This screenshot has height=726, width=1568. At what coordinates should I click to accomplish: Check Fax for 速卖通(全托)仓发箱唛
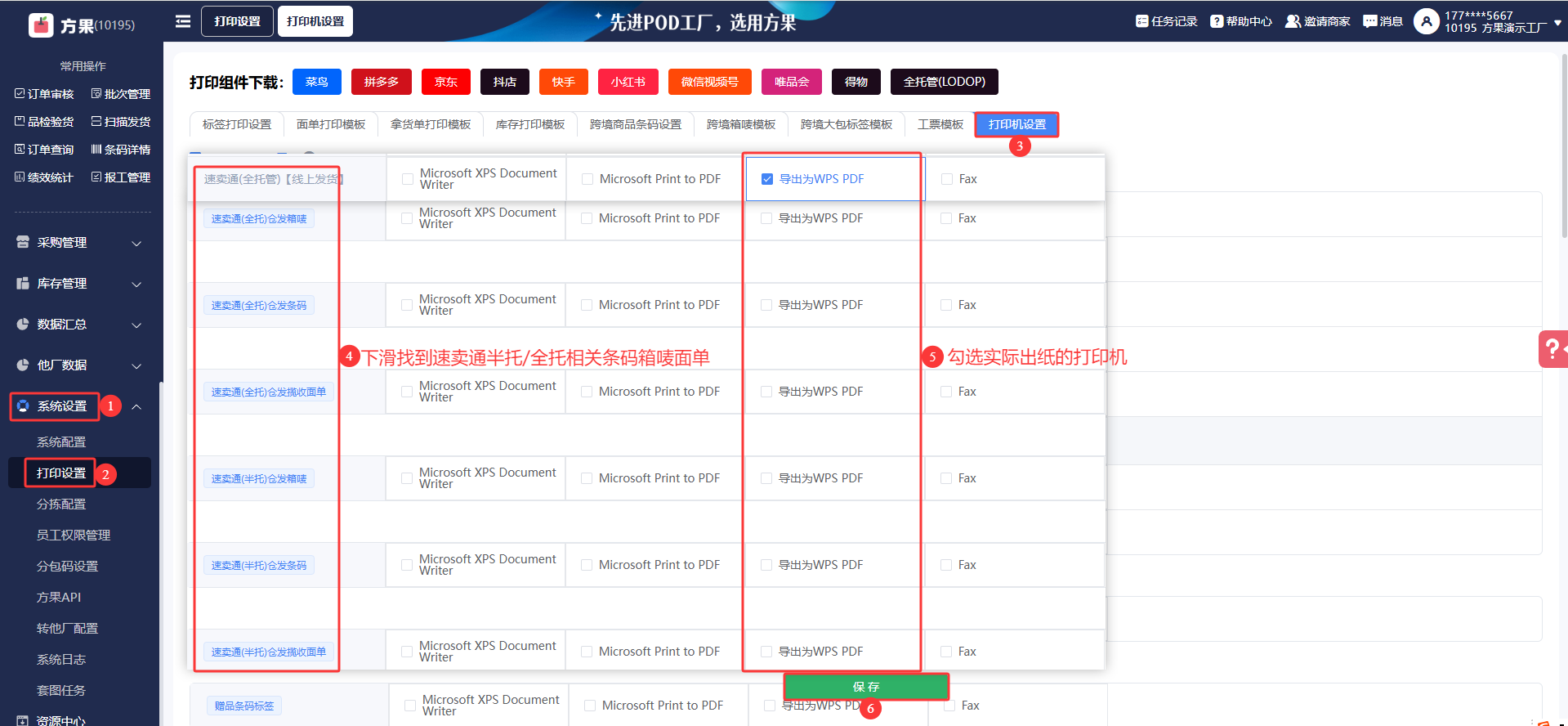[x=946, y=218]
